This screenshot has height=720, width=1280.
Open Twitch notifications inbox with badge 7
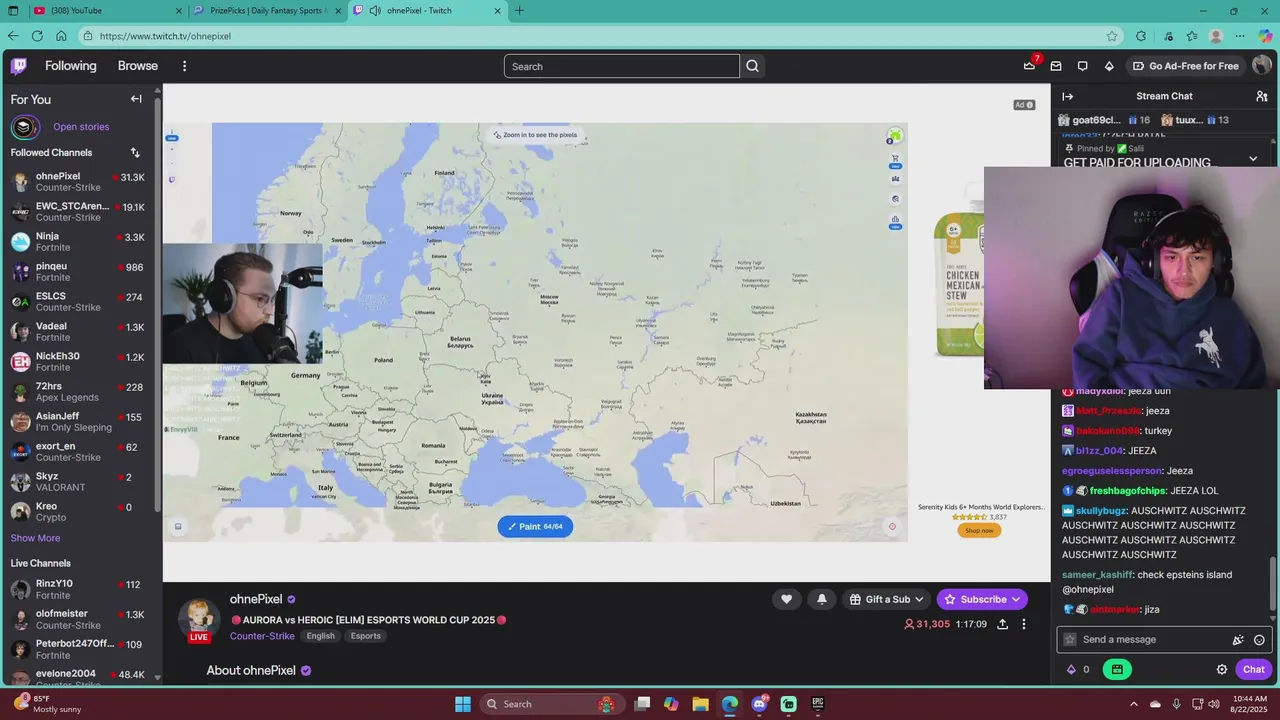(x=1029, y=66)
